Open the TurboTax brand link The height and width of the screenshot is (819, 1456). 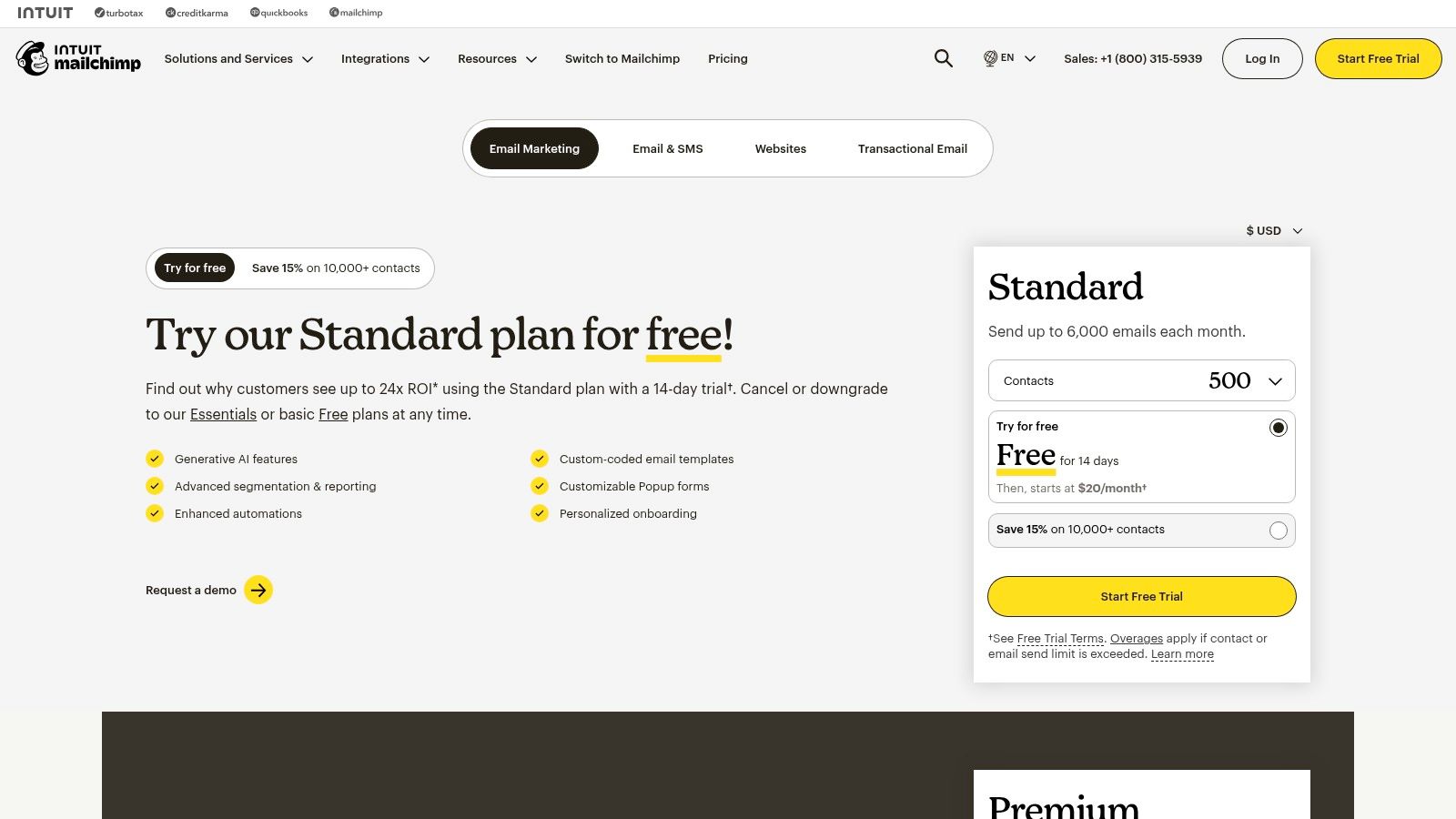click(x=119, y=13)
